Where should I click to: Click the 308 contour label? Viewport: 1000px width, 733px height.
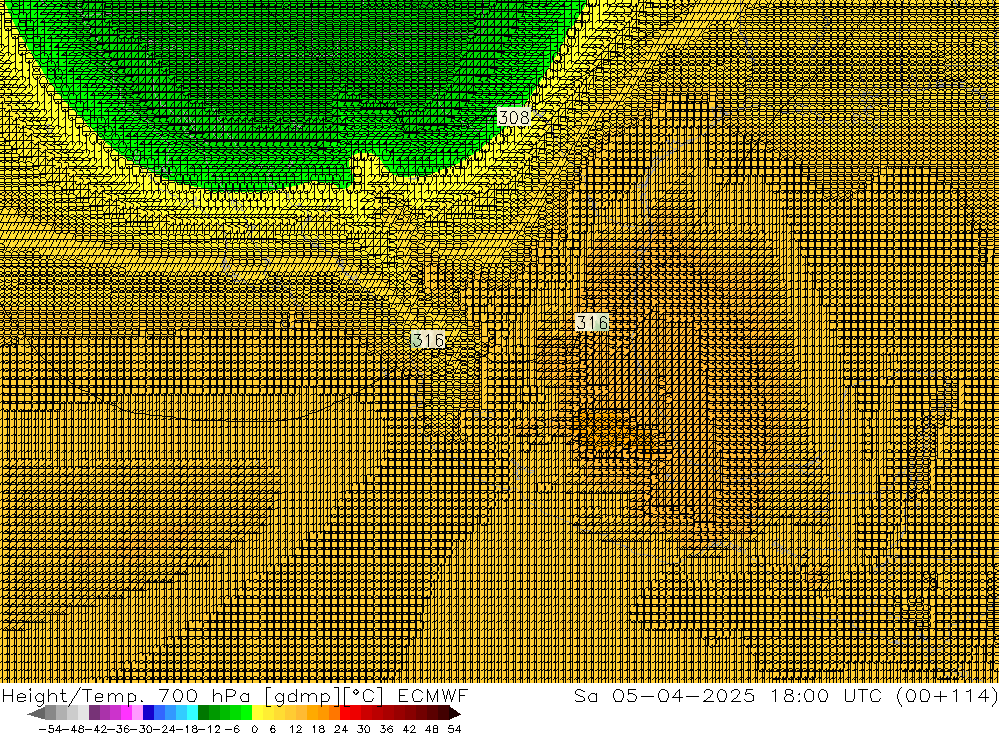tap(514, 117)
